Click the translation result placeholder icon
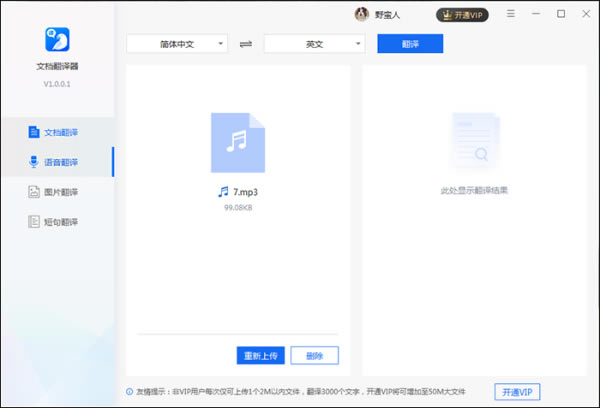The width and height of the screenshot is (600, 408). coord(474,141)
